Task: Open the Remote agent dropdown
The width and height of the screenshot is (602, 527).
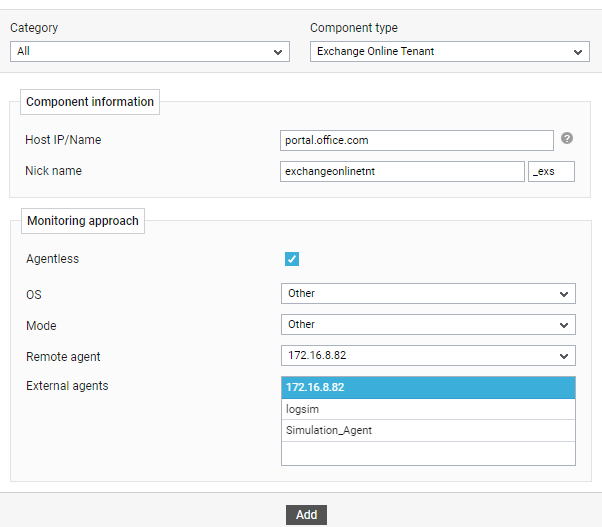Action: (428, 356)
